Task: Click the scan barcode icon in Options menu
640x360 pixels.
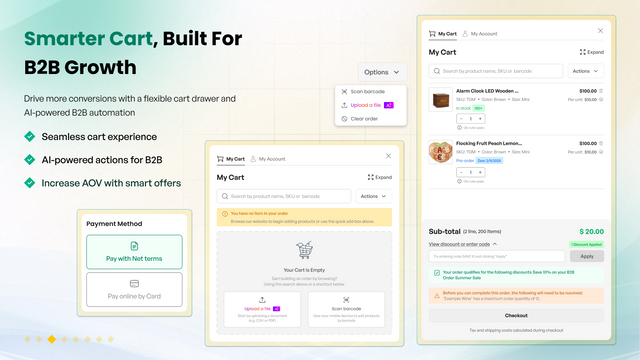Action: tap(344, 91)
